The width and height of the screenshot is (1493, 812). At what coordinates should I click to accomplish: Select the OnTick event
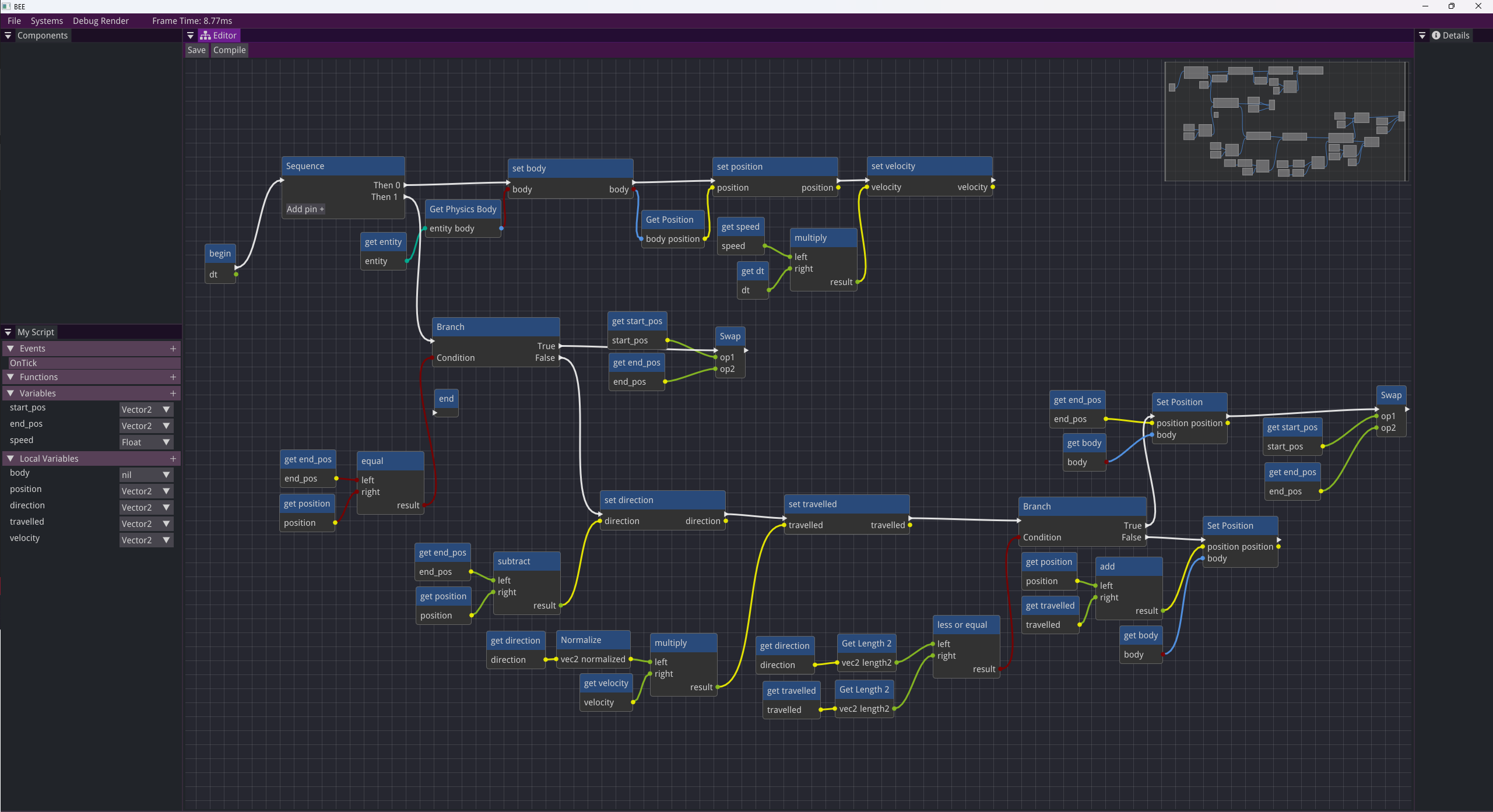23,363
